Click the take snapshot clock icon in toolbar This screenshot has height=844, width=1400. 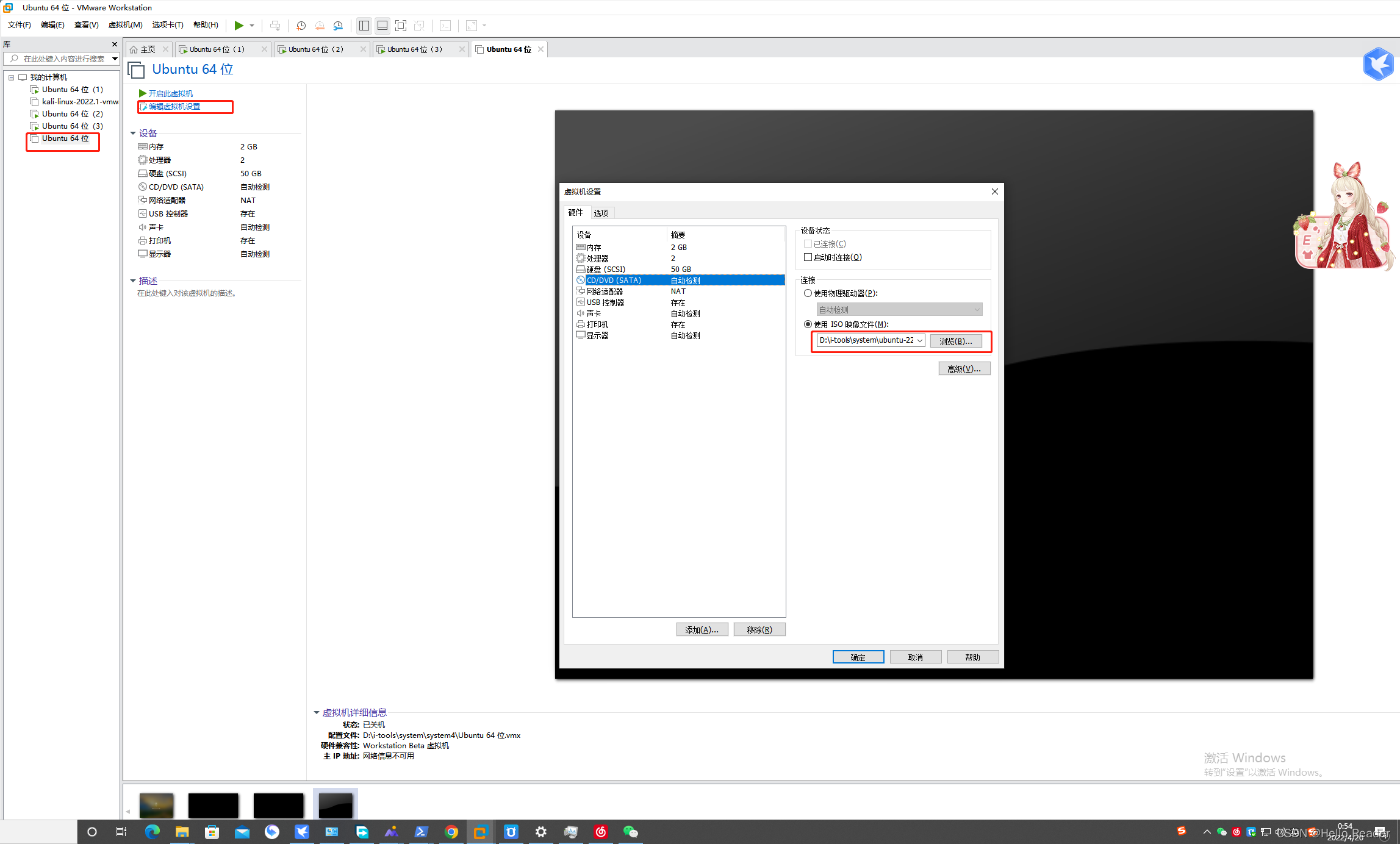301,26
